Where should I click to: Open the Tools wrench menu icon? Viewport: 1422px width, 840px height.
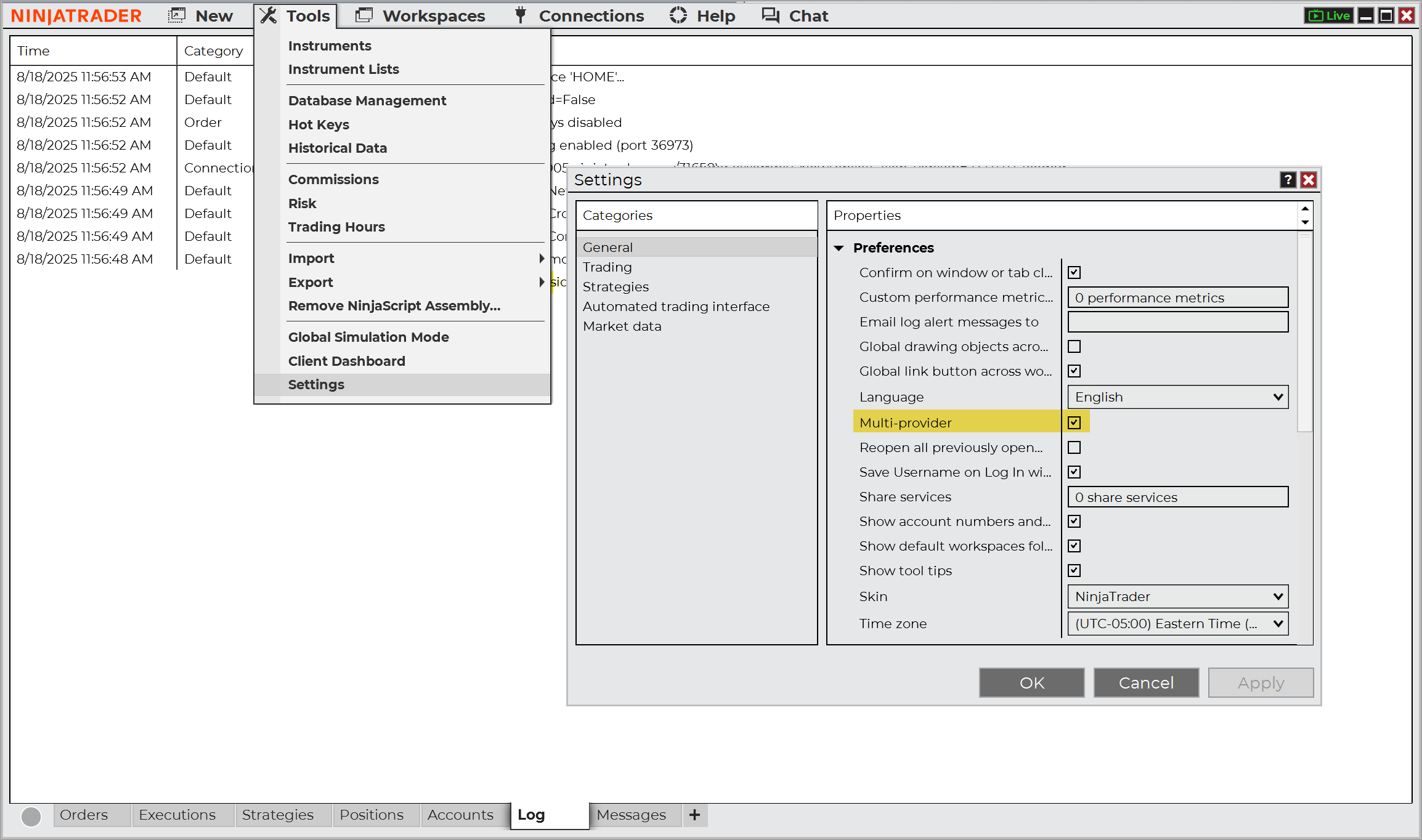pos(269,15)
